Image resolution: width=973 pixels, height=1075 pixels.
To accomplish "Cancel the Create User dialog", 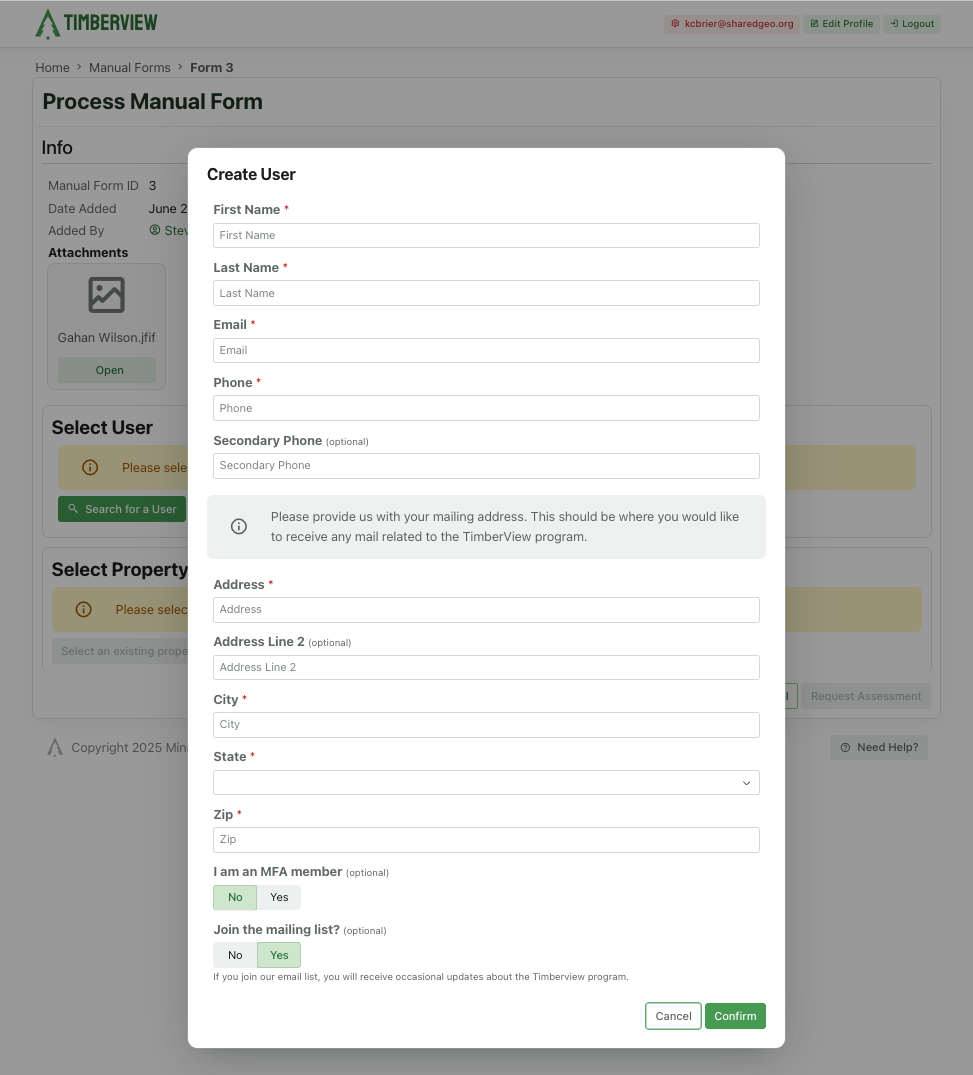I will click(x=673, y=1016).
